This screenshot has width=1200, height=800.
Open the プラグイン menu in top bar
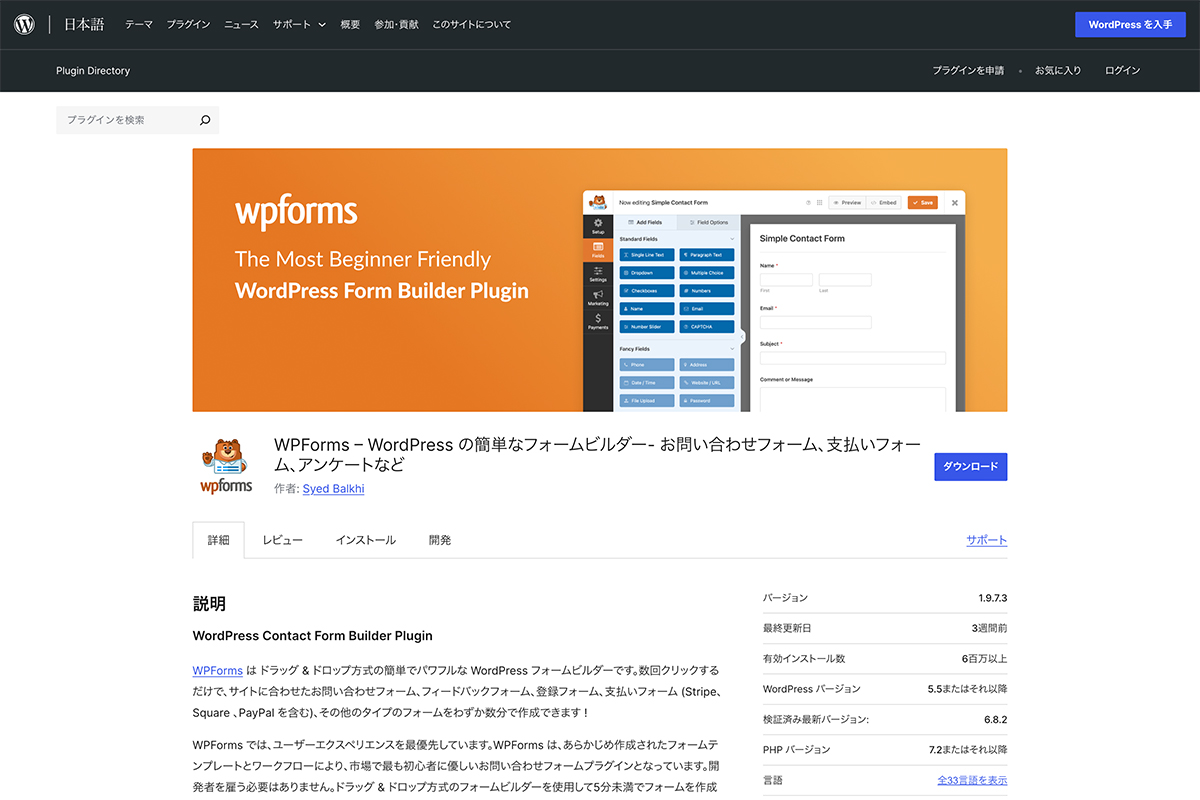pos(188,25)
